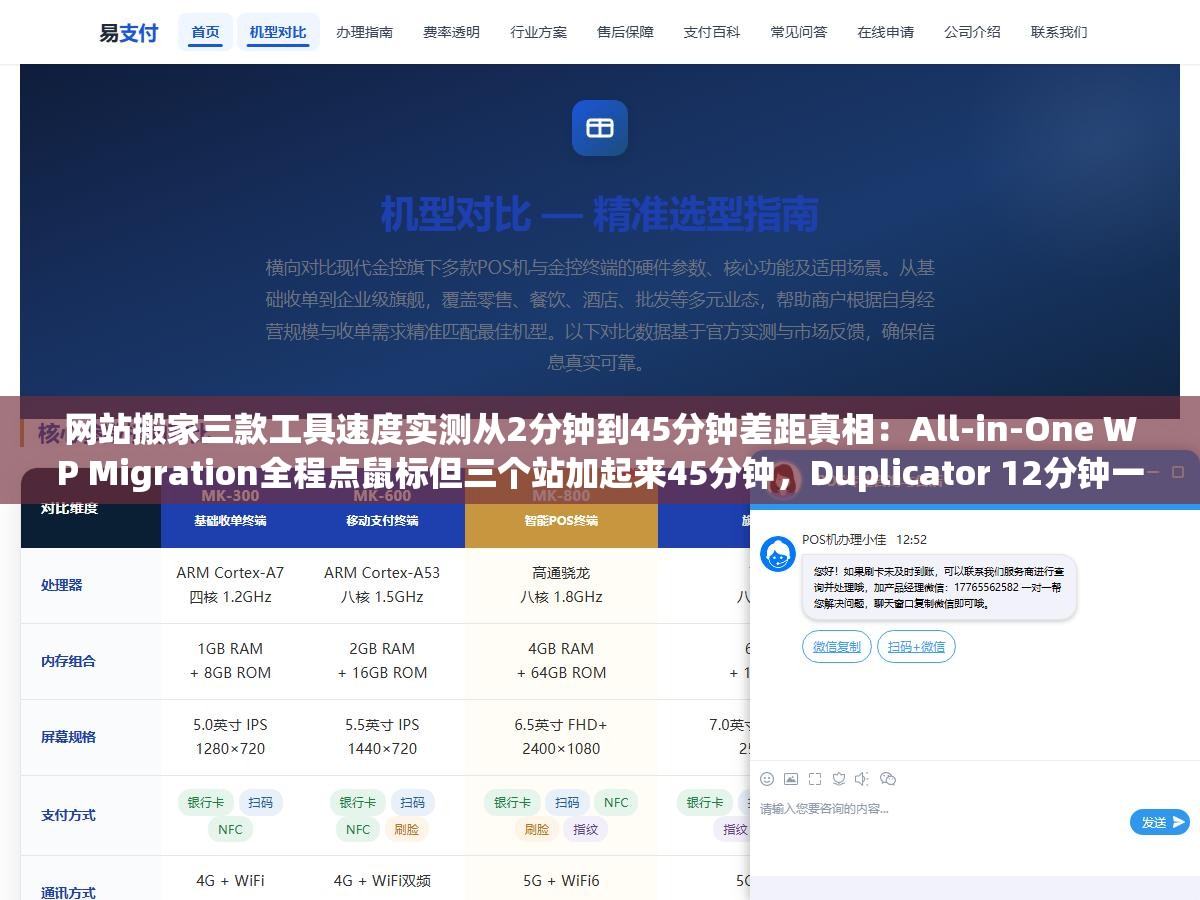
Task: Click the table icon in hero banner
Action: pos(600,128)
